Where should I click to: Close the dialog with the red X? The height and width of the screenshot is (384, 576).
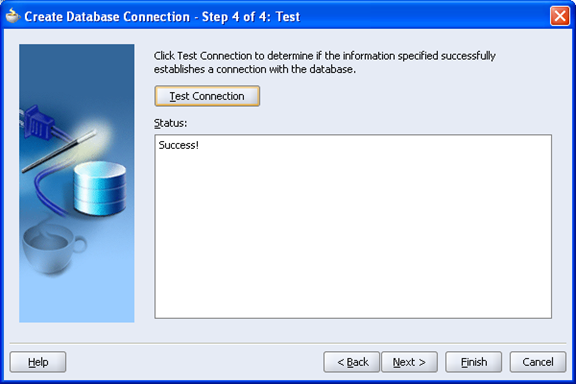click(x=560, y=16)
